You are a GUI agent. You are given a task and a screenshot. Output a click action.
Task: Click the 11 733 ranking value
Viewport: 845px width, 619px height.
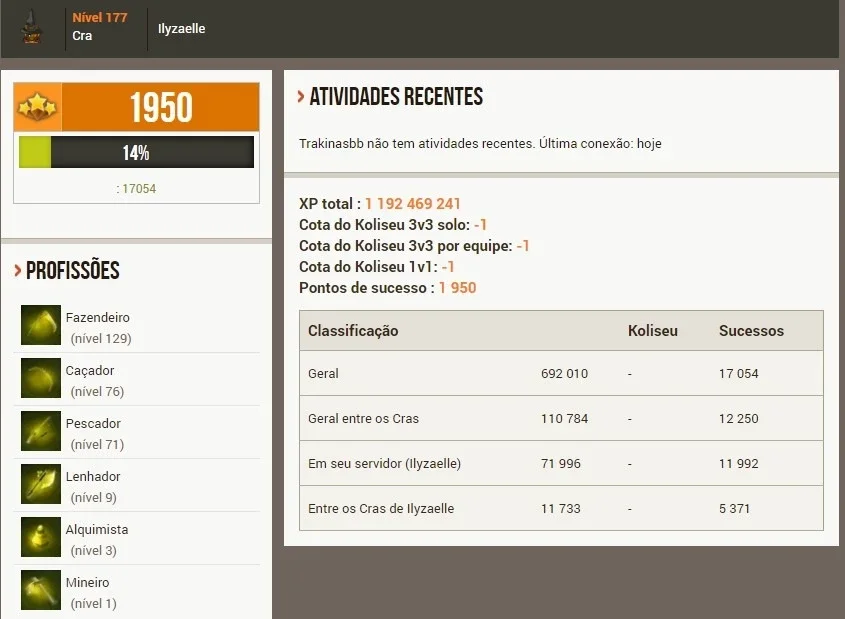[561, 509]
